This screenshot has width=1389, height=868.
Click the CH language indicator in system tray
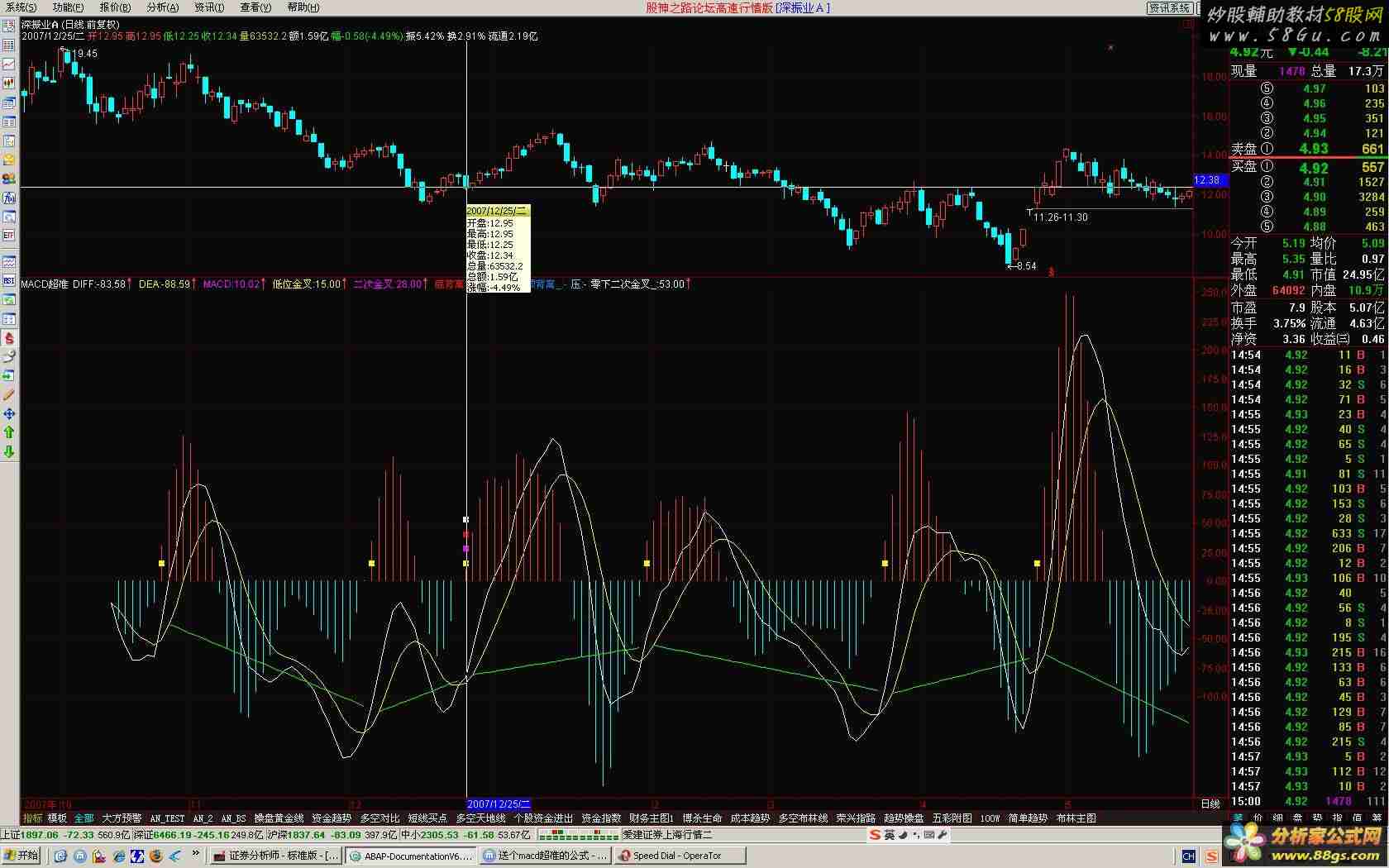tap(1189, 856)
